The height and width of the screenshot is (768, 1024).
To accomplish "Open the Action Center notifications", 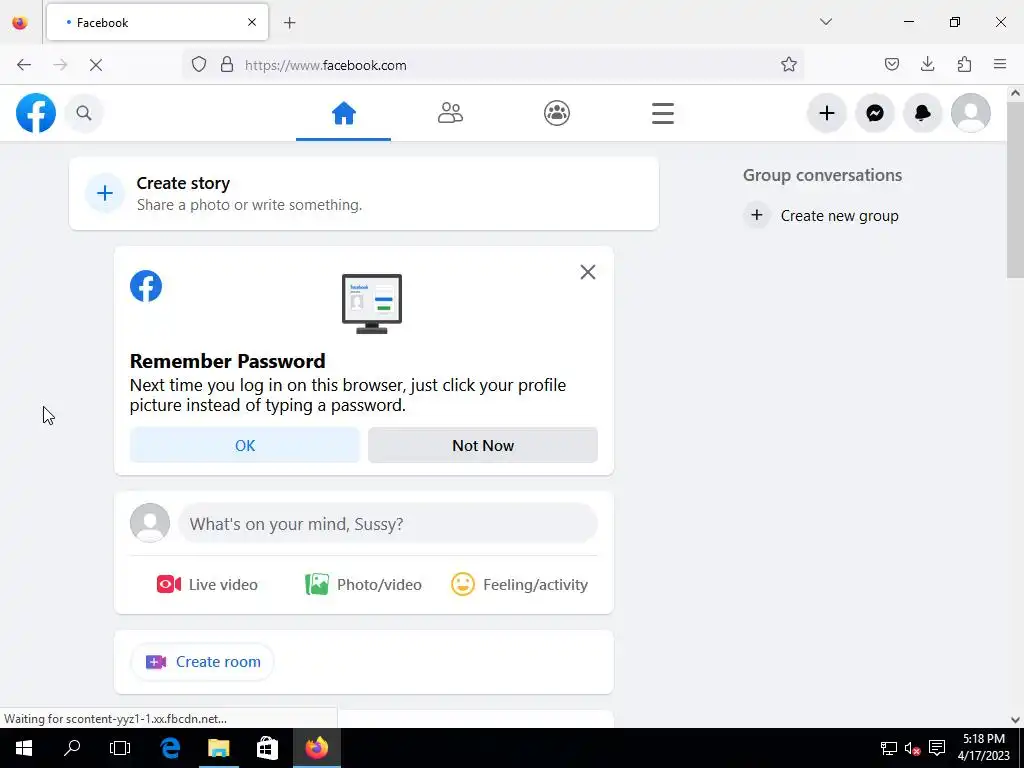I will [937, 748].
